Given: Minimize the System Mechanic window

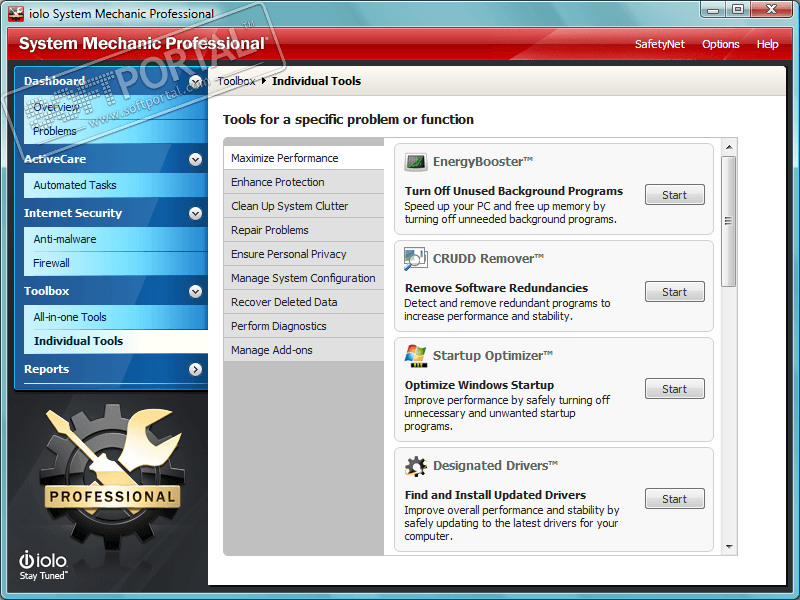Looking at the screenshot, I should [713, 10].
